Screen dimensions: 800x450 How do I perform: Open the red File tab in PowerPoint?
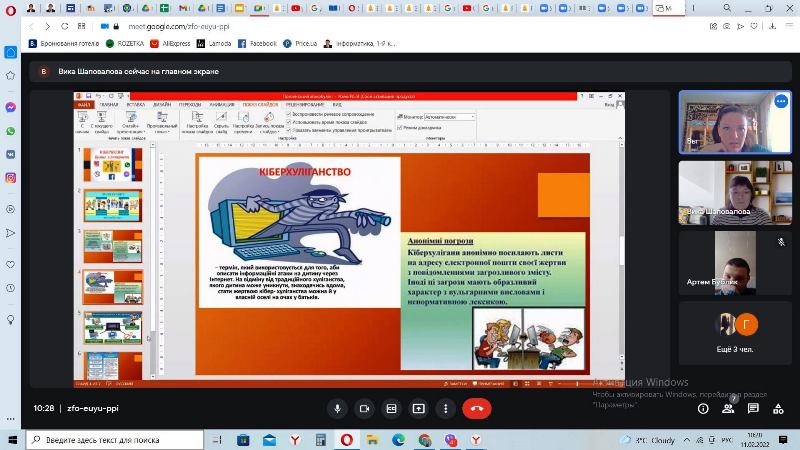[84, 104]
